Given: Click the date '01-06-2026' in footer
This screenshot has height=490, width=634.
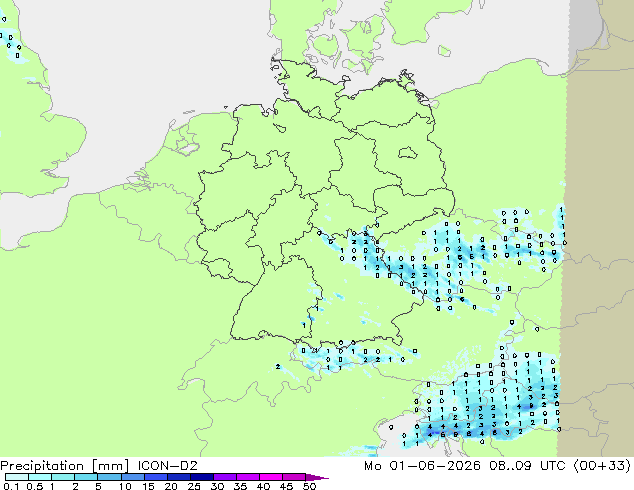Looking at the screenshot, I should click(x=435, y=466).
